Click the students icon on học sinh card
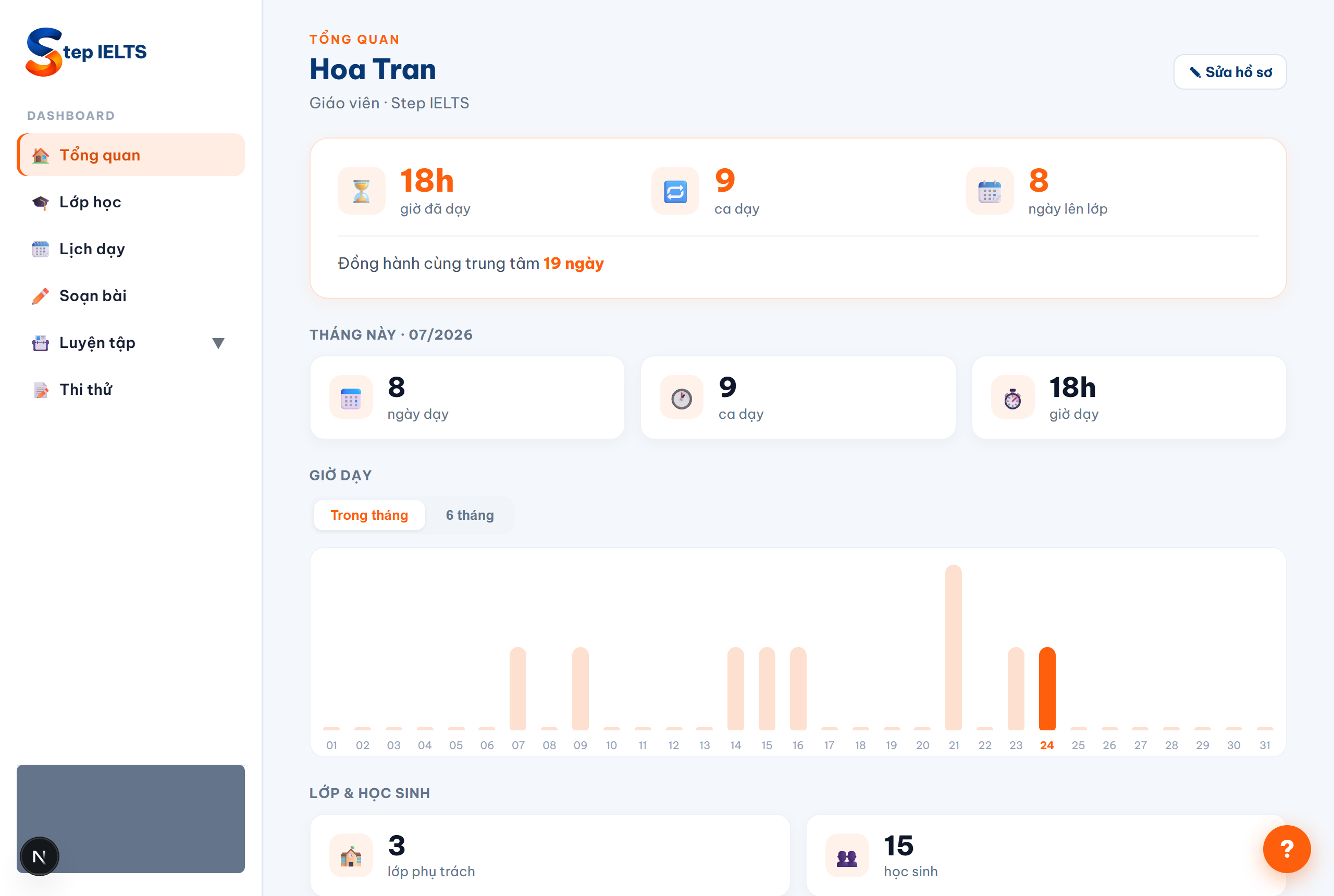This screenshot has width=1334, height=896. (847, 855)
